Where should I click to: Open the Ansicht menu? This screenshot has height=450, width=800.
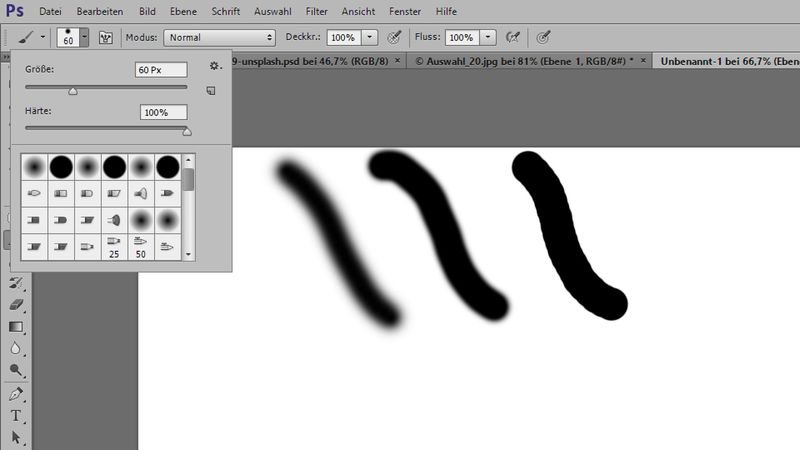click(359, 11)
